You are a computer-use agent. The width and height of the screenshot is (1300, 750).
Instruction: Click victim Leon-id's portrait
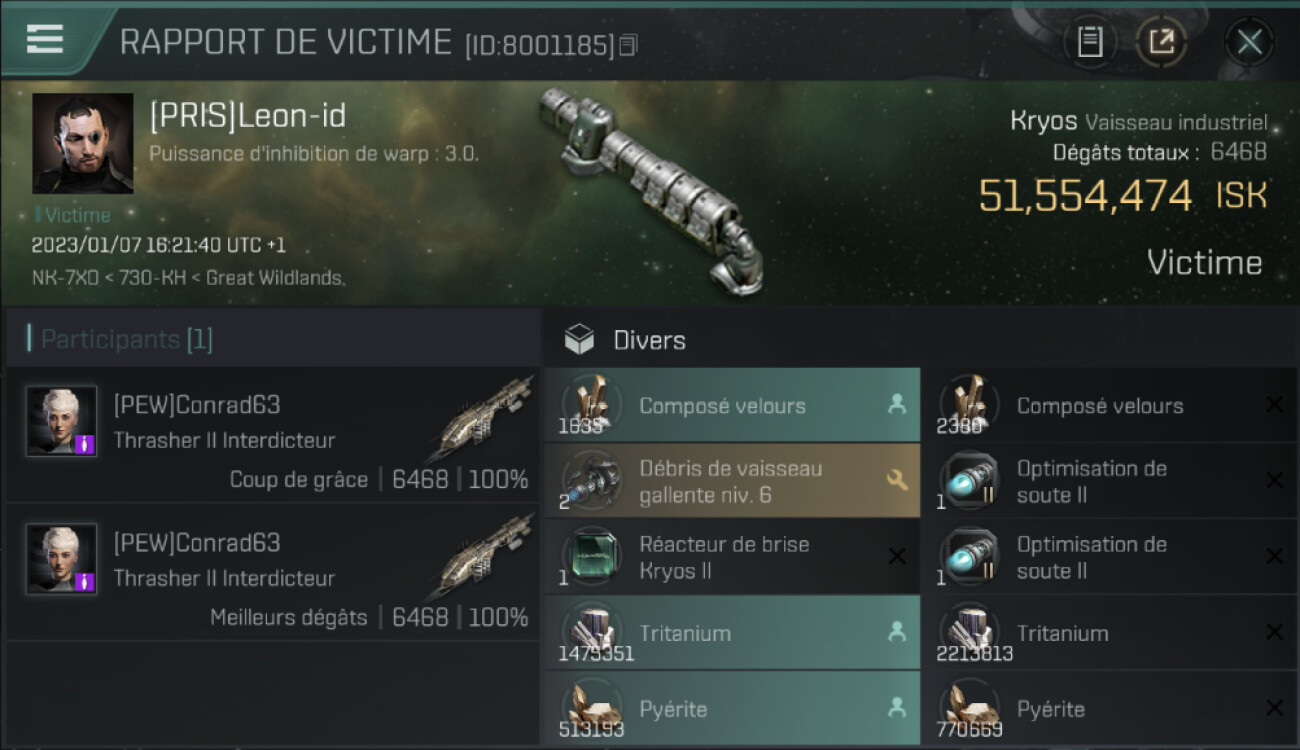pos(83,143)
